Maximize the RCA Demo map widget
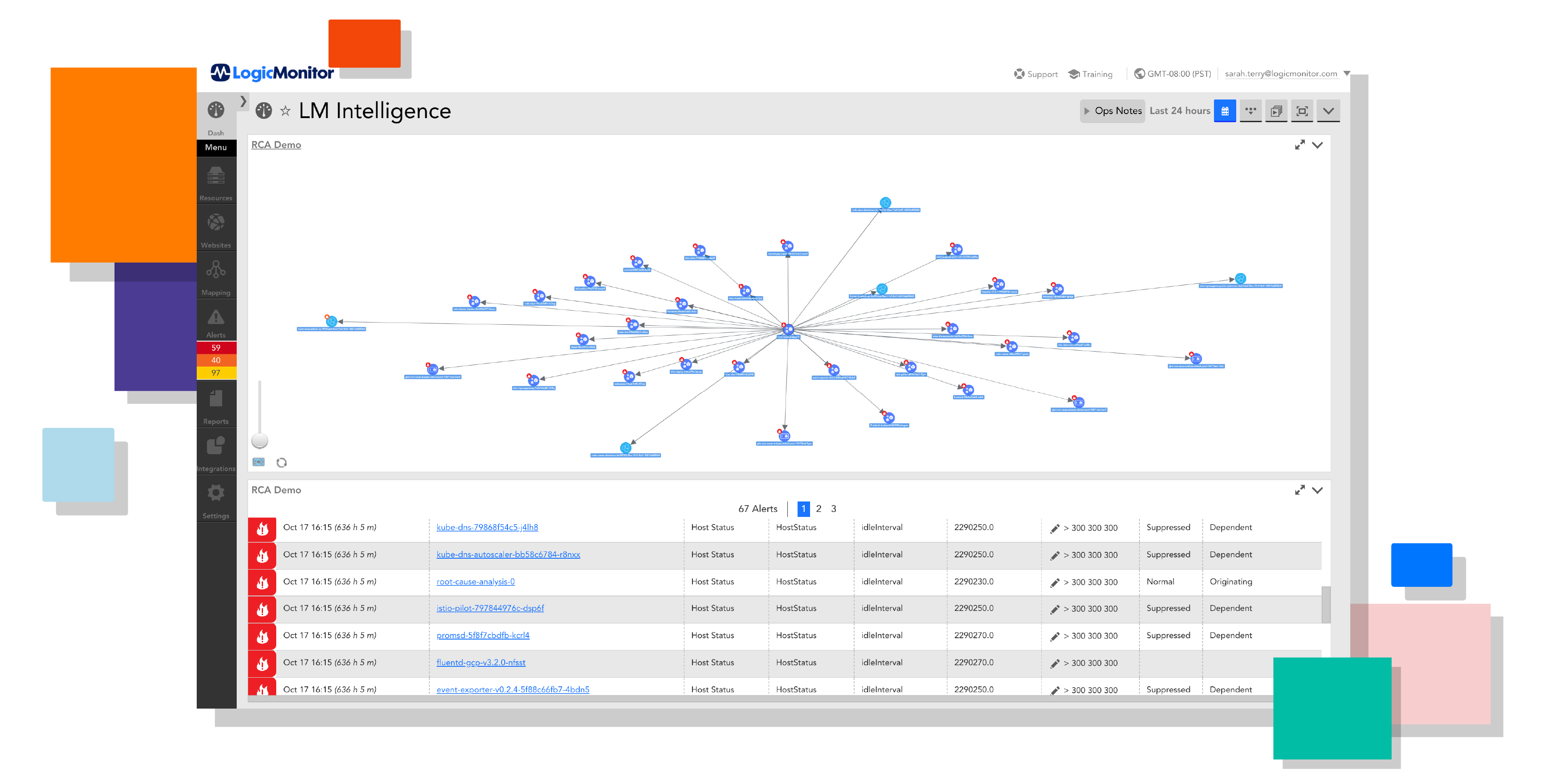 (1299, 145)
